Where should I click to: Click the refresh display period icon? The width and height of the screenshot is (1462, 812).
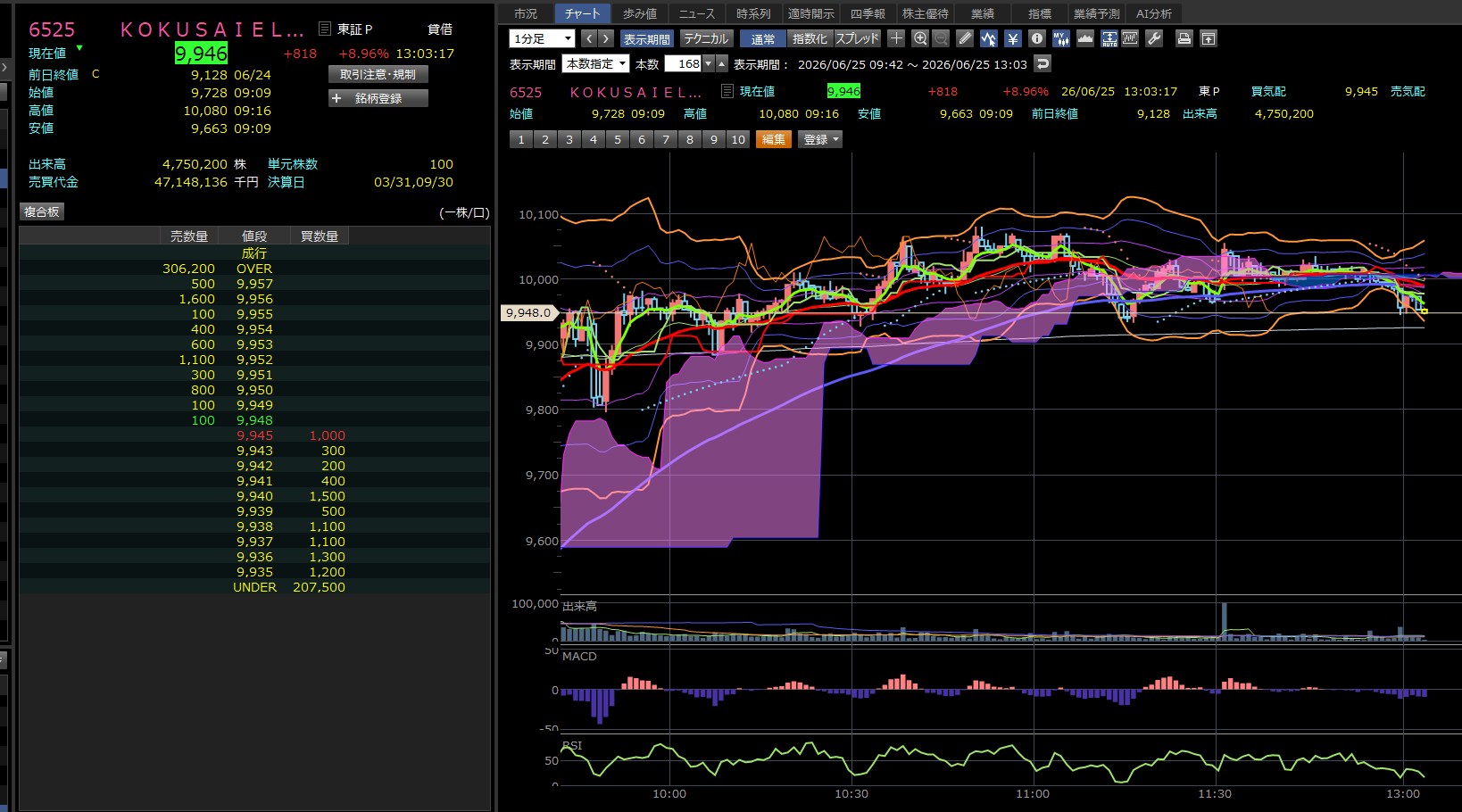tap(1043, 63)
